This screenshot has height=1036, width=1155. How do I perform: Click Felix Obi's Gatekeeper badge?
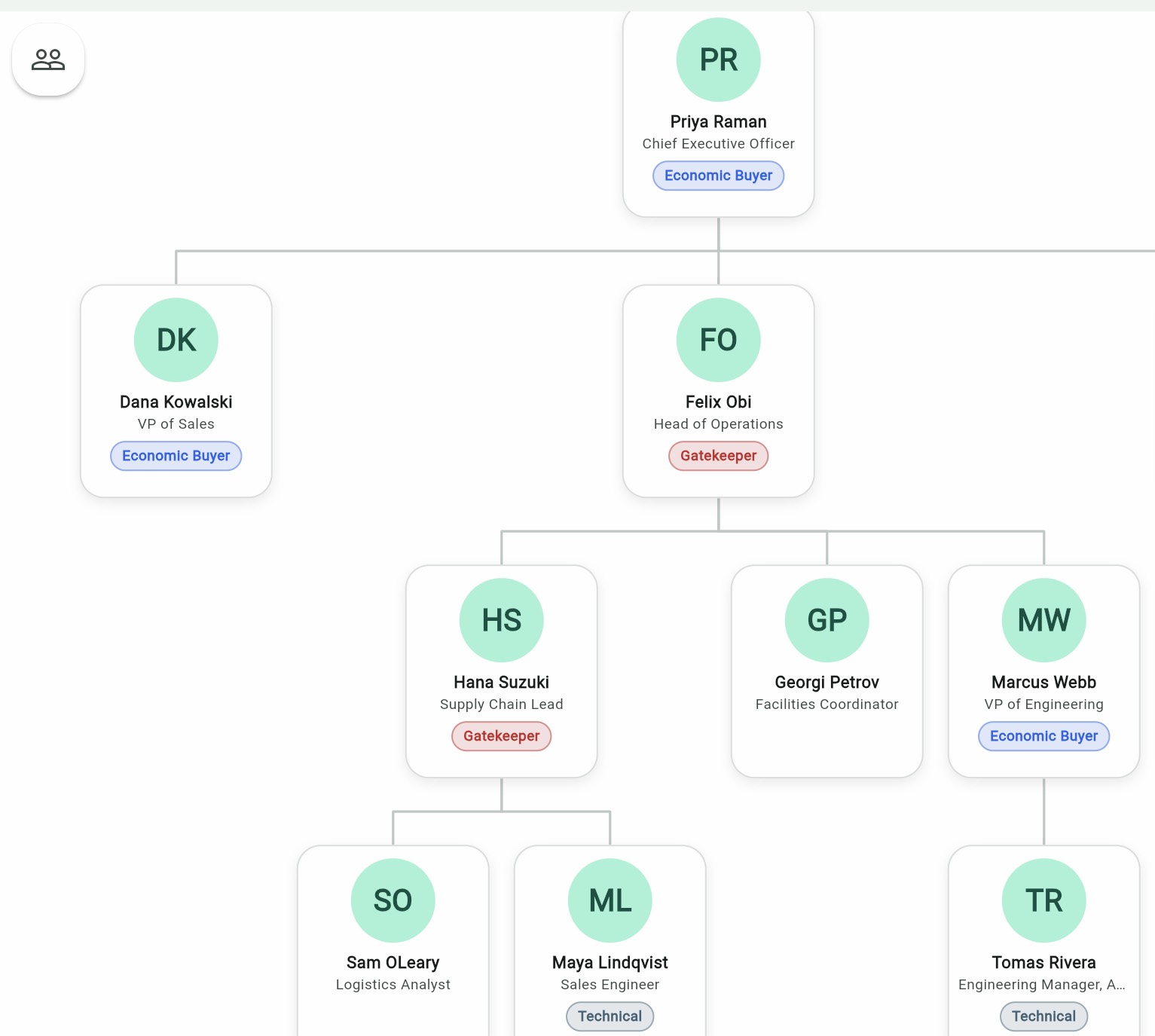pos(719,456)
